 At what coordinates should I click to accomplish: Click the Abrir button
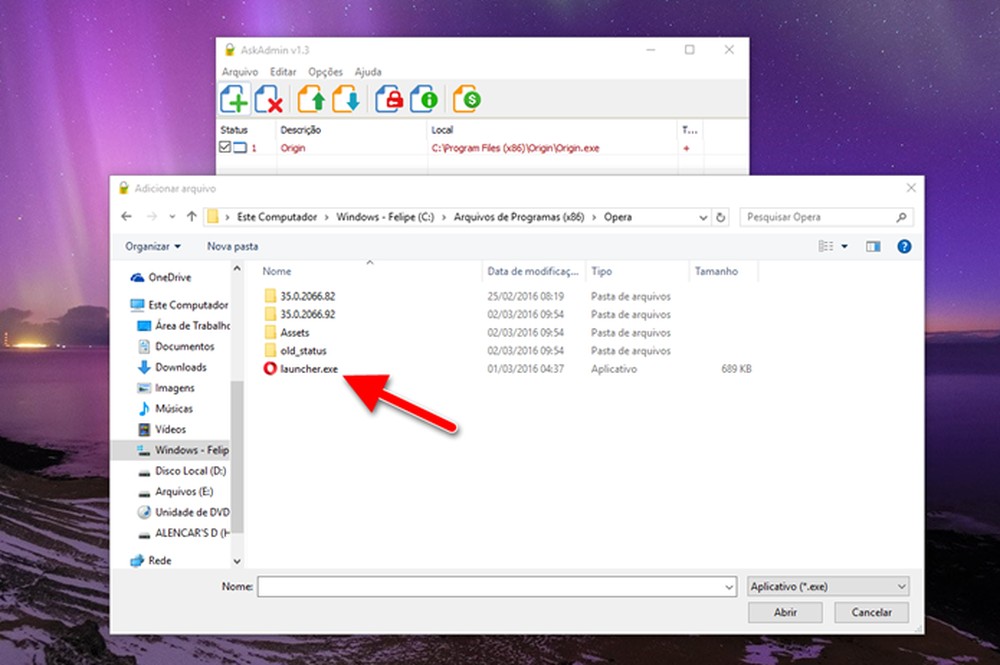pyautogui.click(x=786, y=612)
